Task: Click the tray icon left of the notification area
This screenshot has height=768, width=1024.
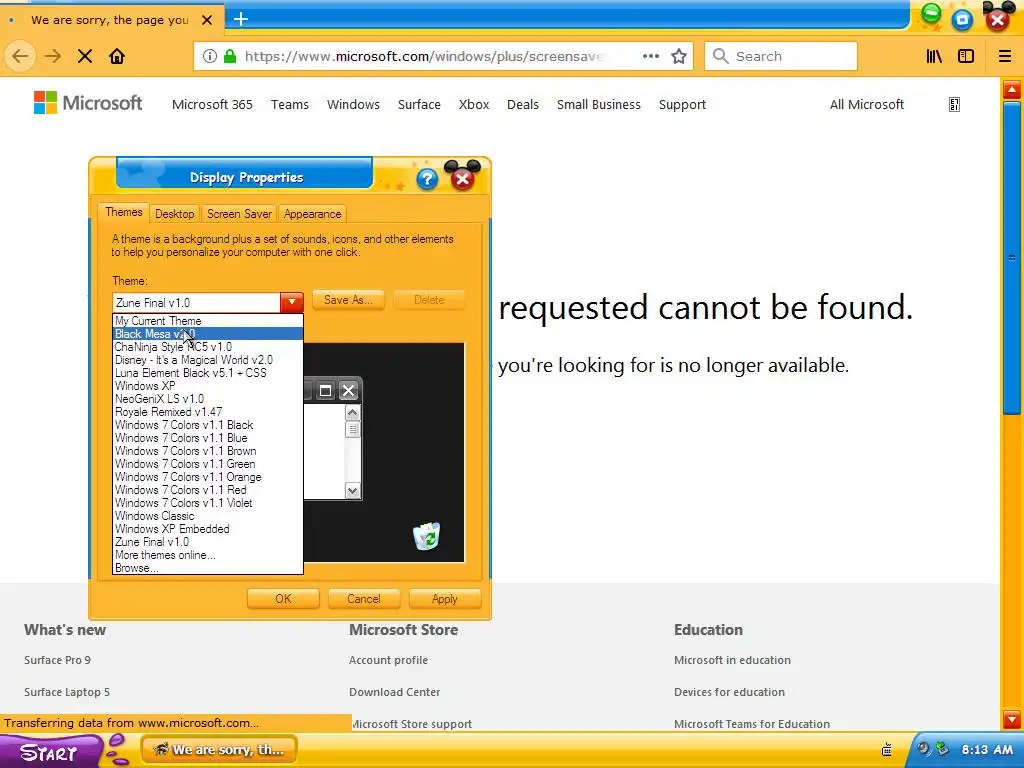Action: coord(887,749)
